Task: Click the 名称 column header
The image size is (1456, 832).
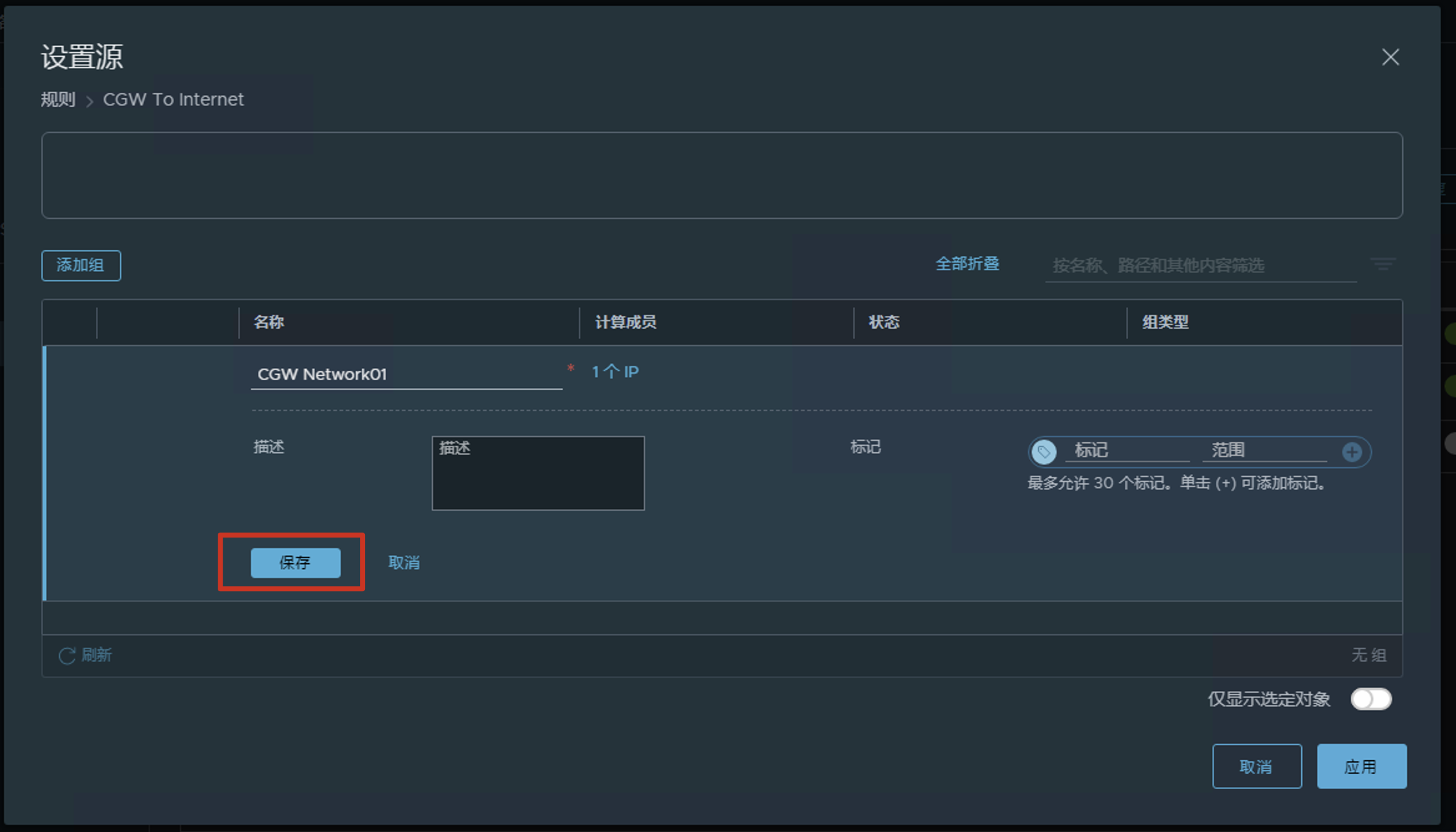Action: 269,322
